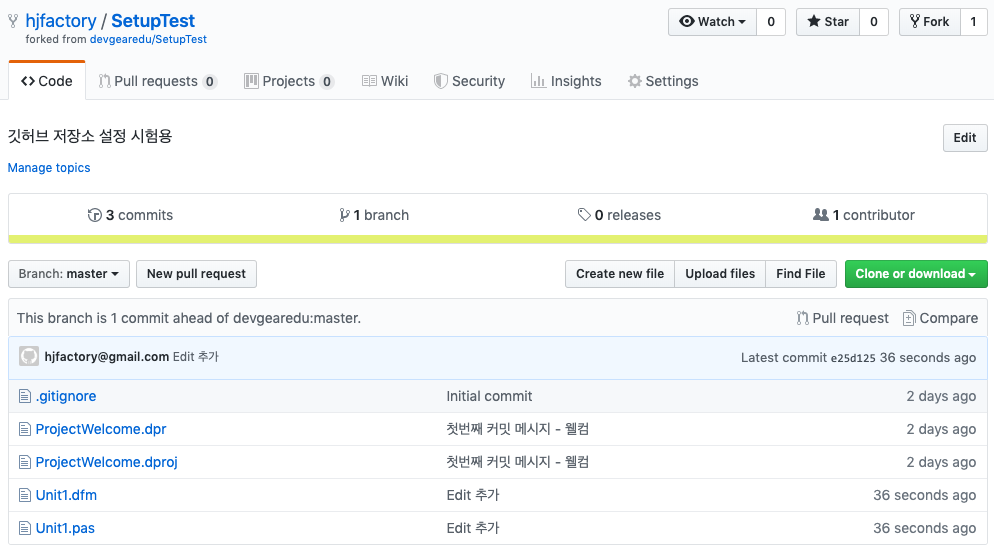Open hjfactory user profile link
994x554 pixels.
pos(61,21)
